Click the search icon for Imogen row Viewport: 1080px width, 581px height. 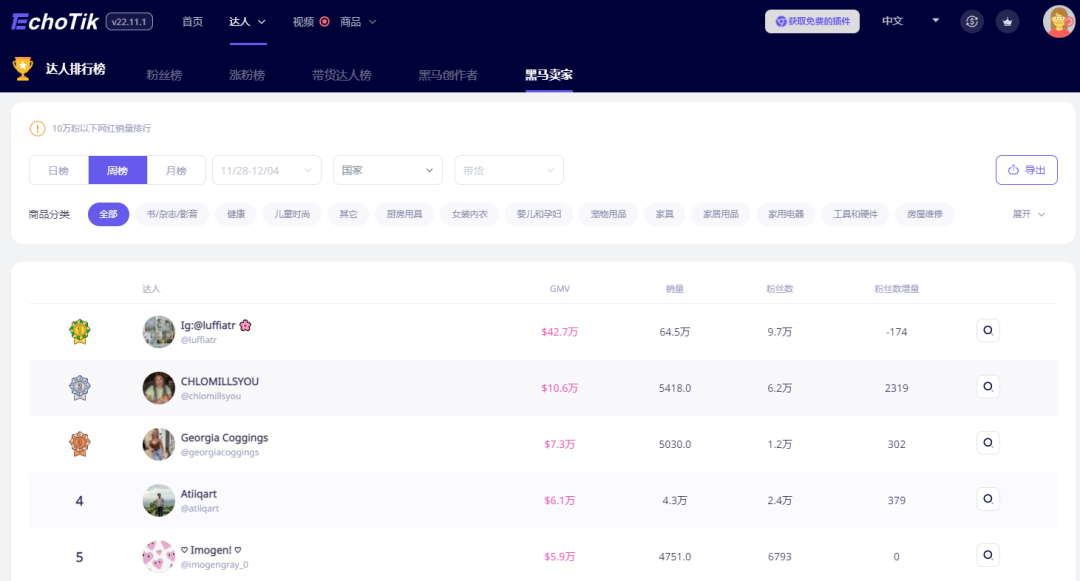coord(988,555)
